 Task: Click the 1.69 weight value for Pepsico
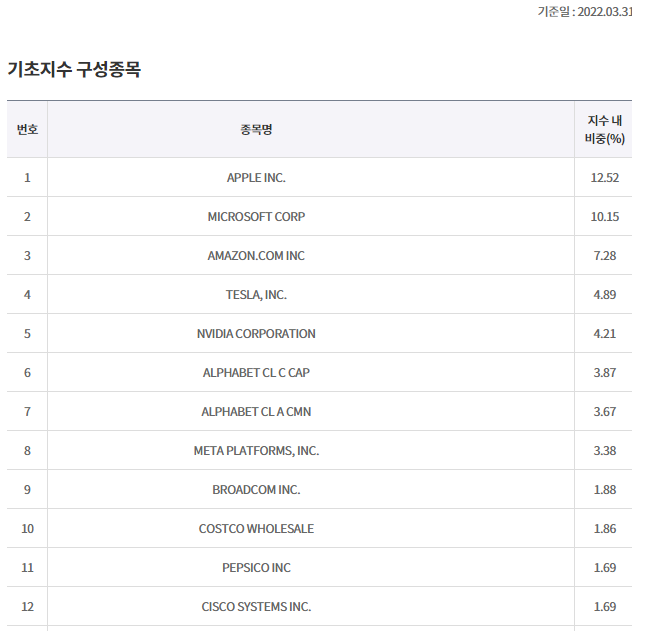pos(605,568)
